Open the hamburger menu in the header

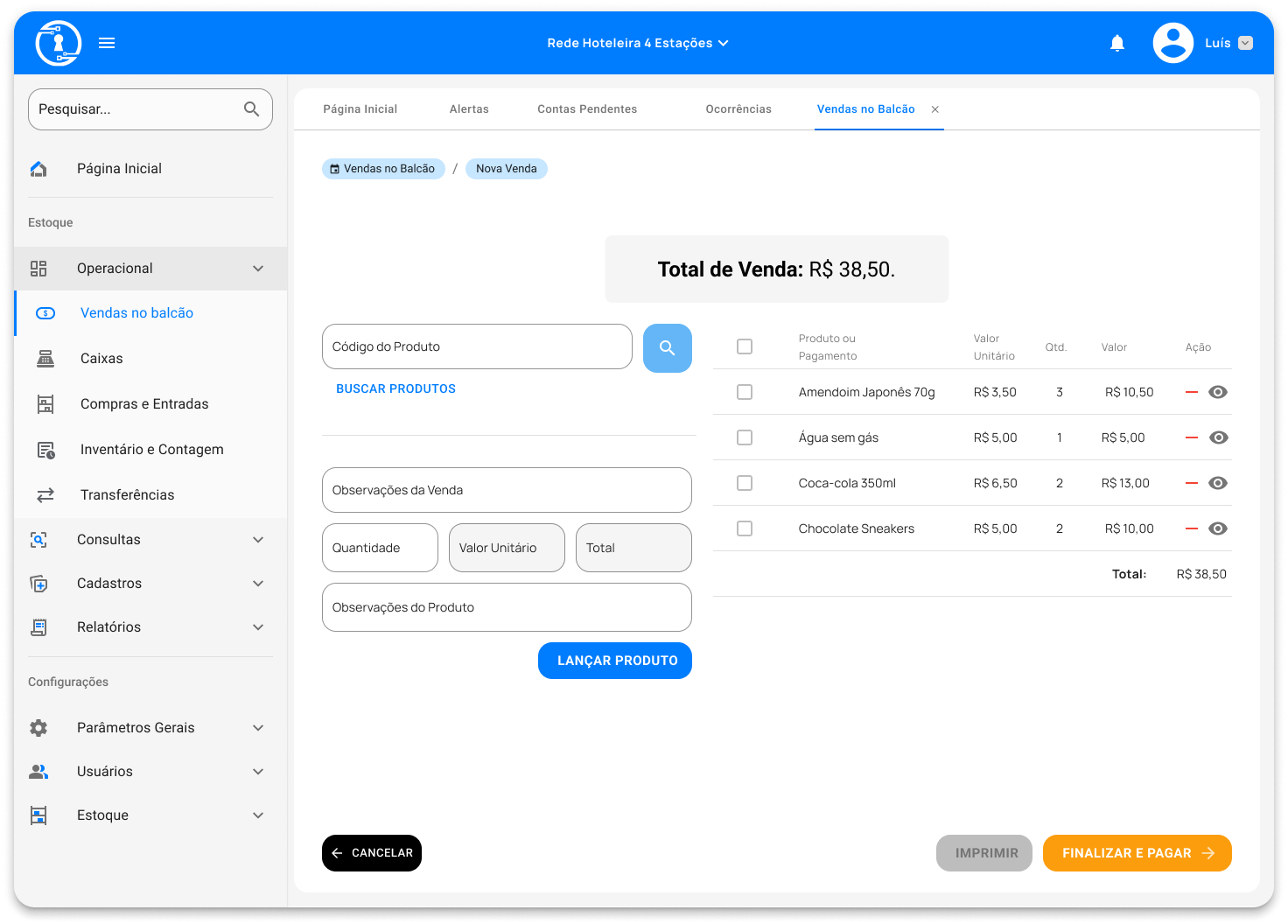coord(107,43)
